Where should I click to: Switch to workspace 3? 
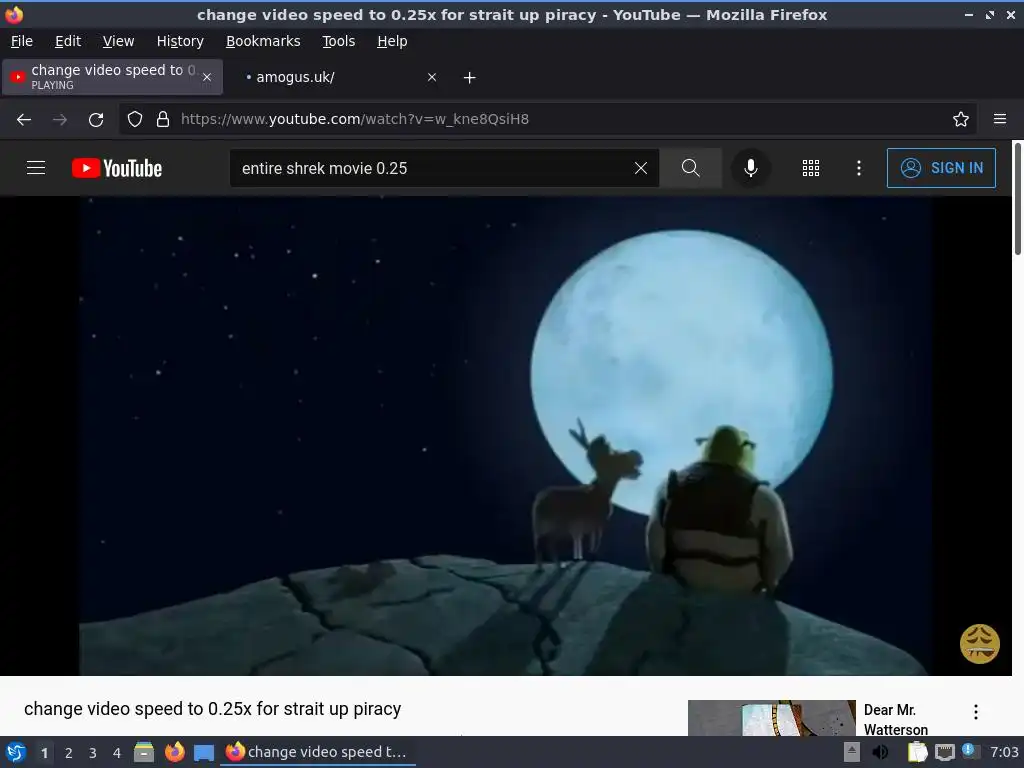93,753
